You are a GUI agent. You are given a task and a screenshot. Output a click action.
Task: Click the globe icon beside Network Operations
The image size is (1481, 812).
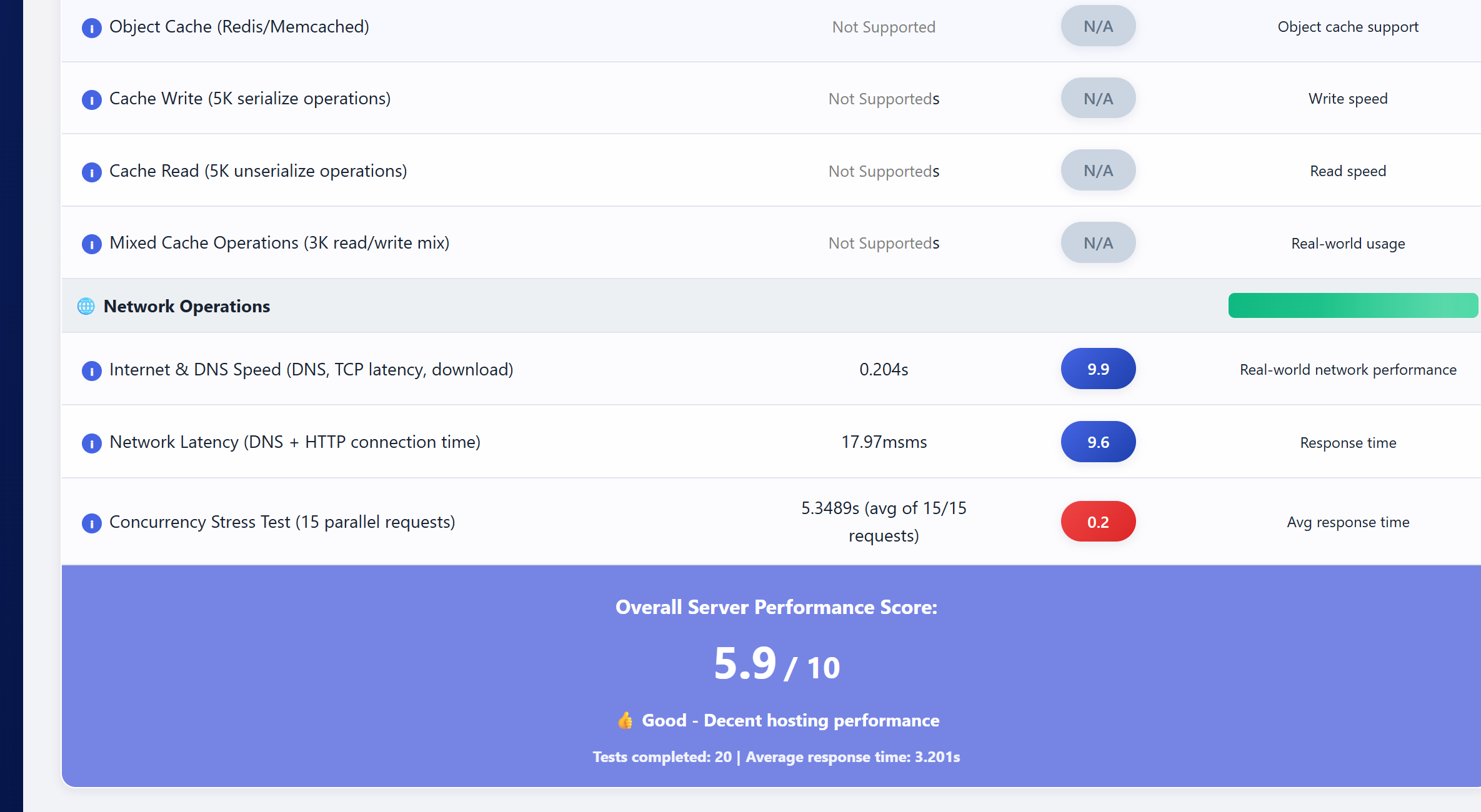point(86,306)
